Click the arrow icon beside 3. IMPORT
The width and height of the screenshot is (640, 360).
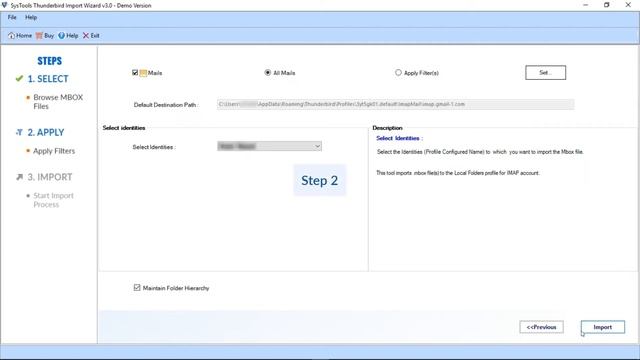(x=19, y=177)
